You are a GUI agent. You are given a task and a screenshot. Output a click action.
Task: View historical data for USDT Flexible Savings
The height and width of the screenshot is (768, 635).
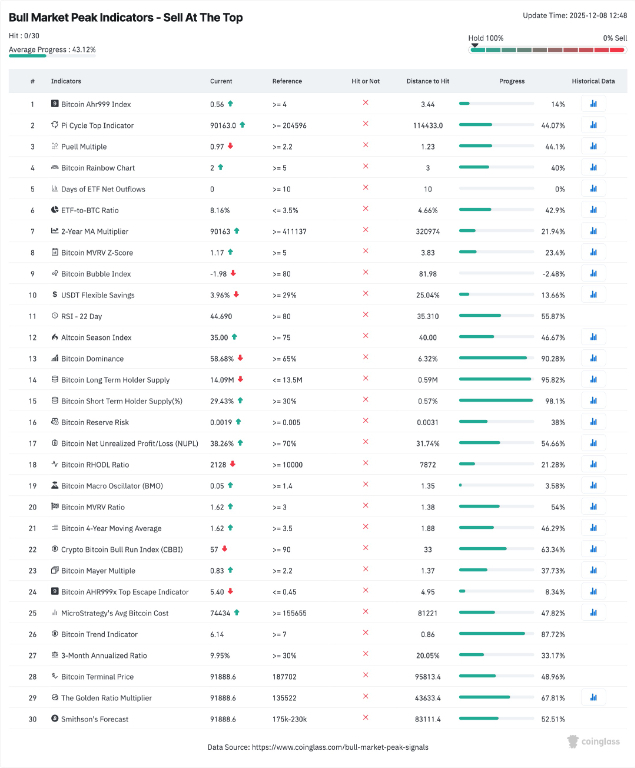click(x=593, y=295)
